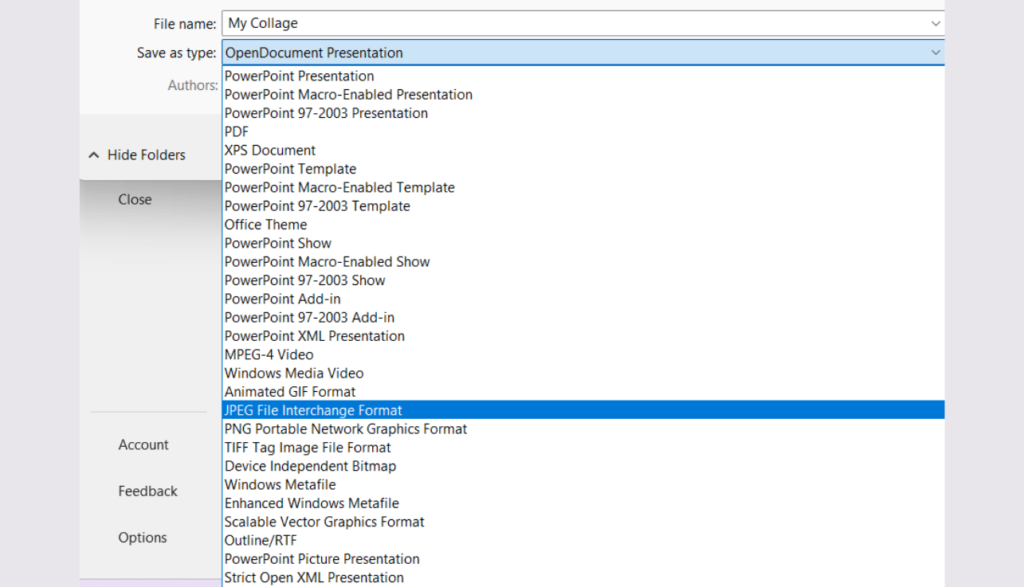
Task: Select PowerPoint 97-2003 Presentation format
Action: click(x=583, y=113)
